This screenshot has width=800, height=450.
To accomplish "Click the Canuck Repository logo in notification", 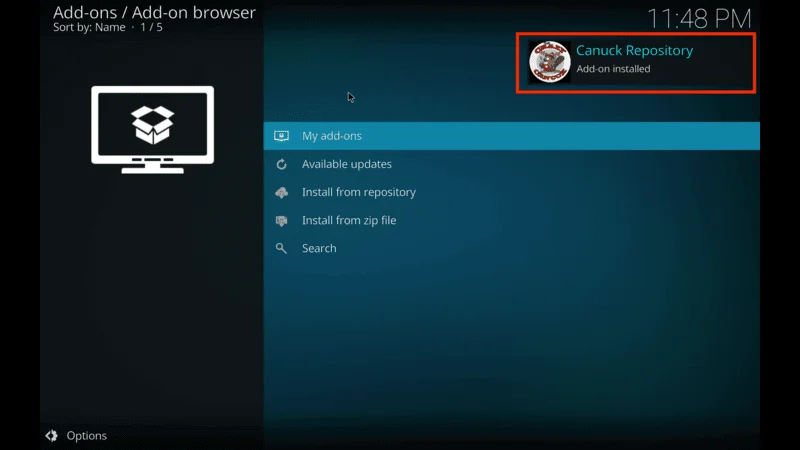I will (549, 62).
